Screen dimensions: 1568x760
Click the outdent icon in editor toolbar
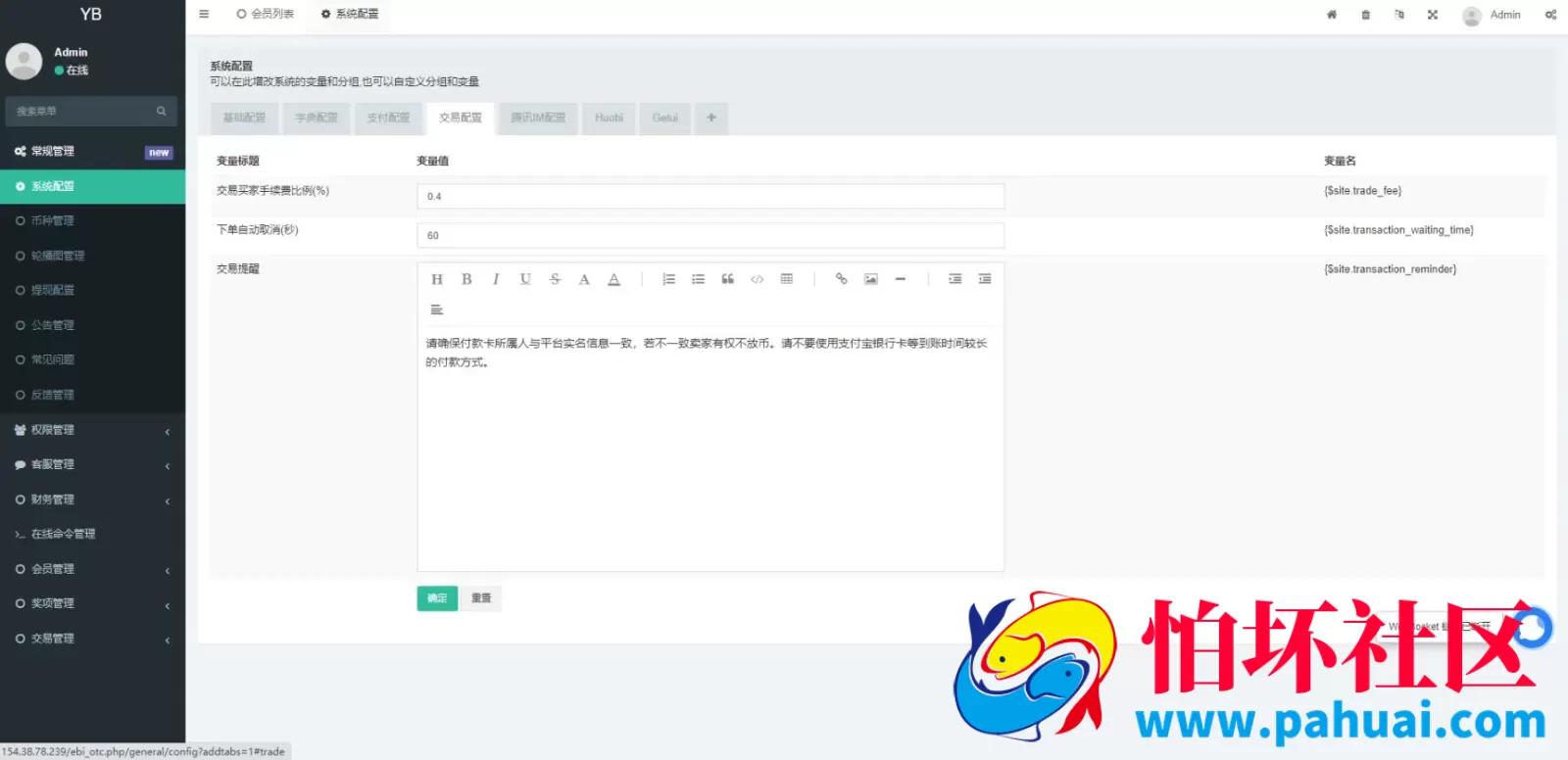(984, 279)
